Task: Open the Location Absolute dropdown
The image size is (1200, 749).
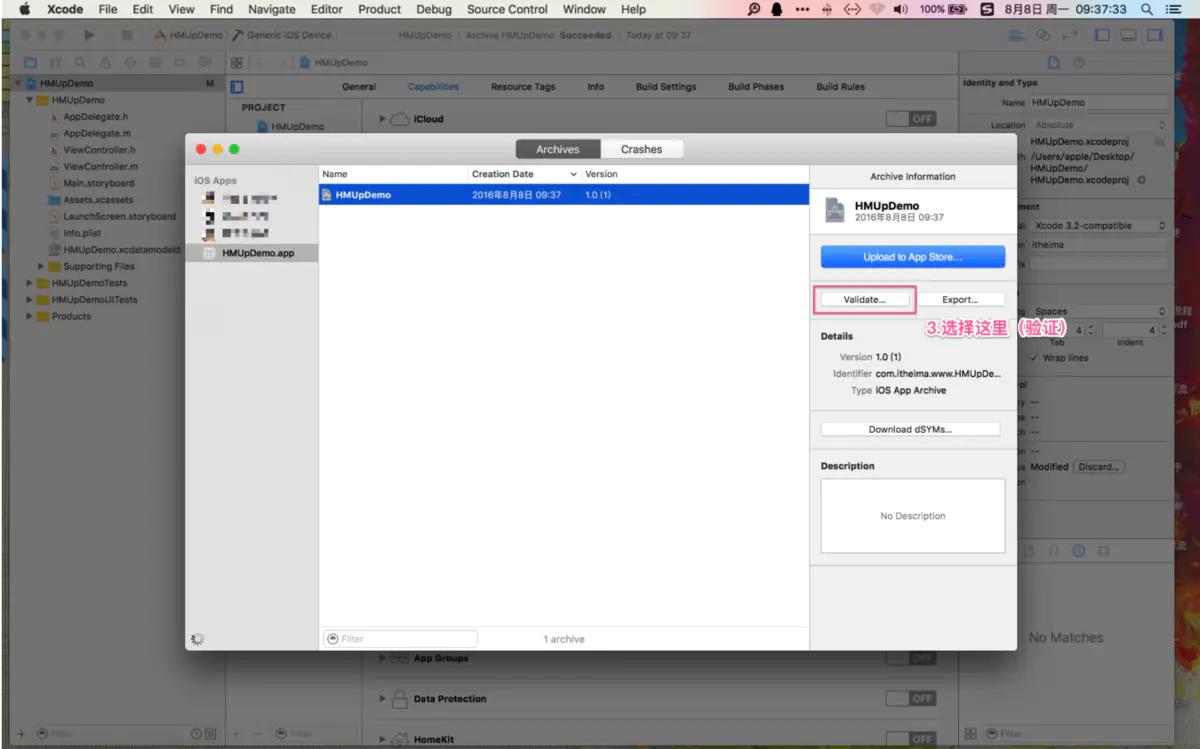Action: [x=1099, y=125]
